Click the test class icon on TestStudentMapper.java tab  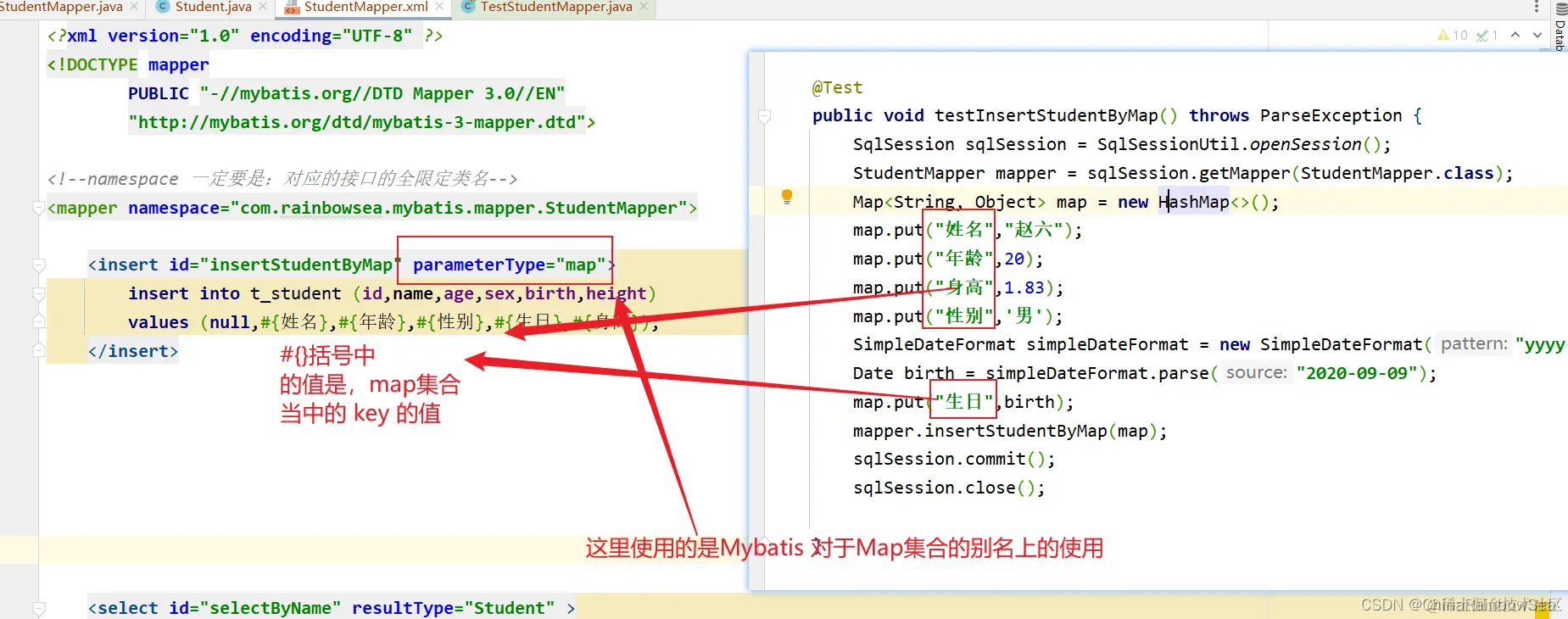[x=468, y=7]
